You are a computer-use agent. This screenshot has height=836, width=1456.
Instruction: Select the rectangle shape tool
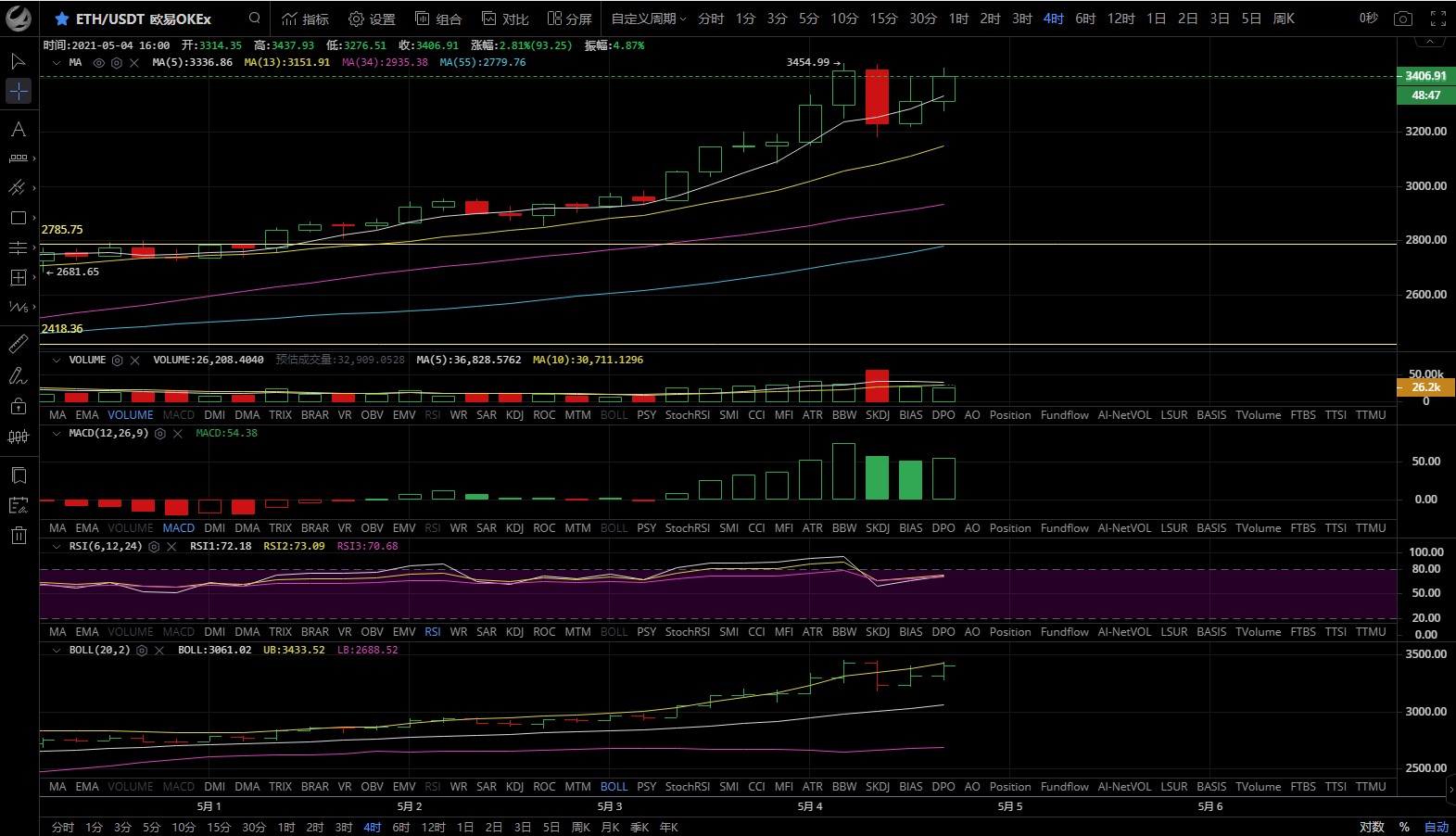(x=18, y=218)
